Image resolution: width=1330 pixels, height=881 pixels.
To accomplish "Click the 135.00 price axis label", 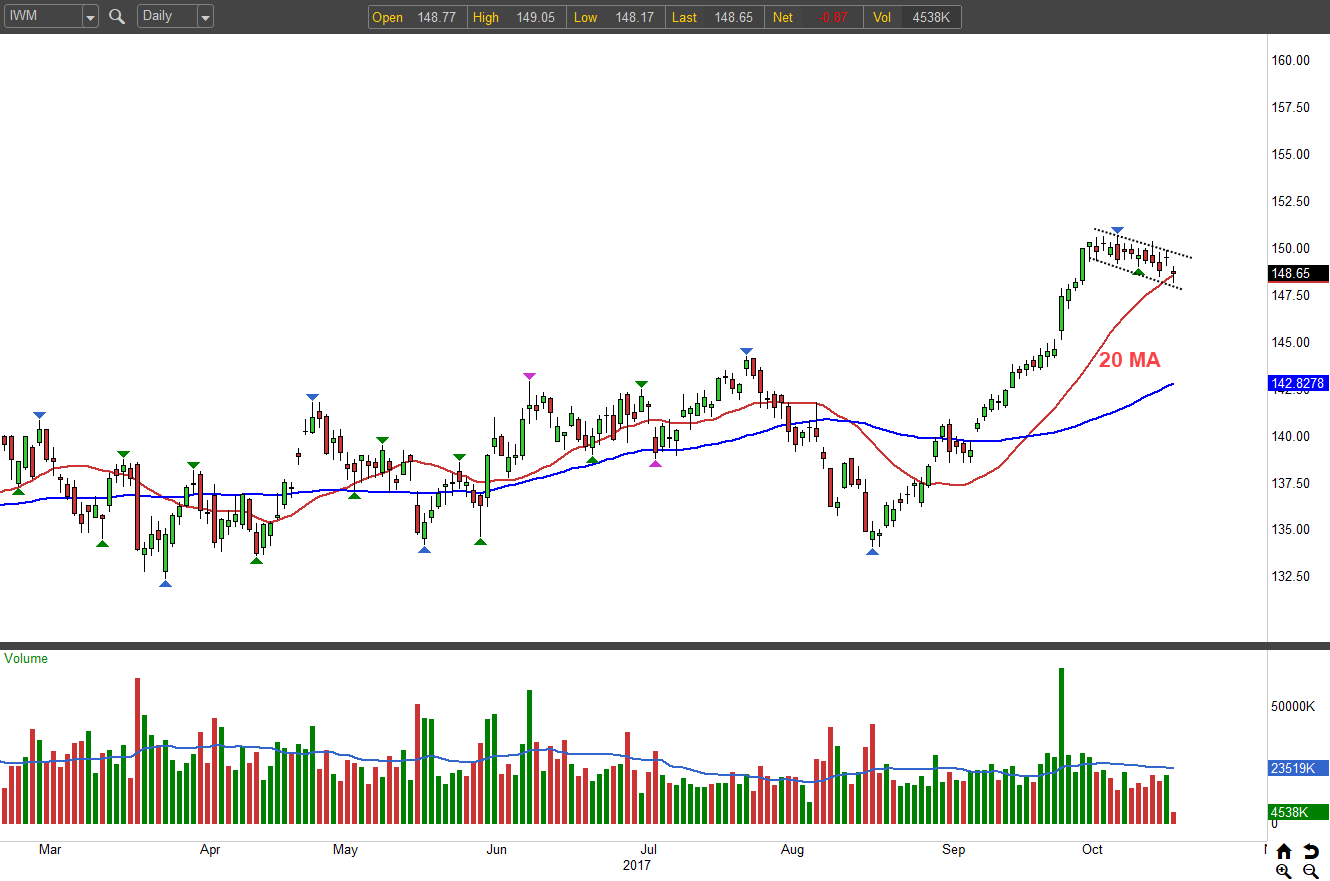I will click(x=1290, y=530).
